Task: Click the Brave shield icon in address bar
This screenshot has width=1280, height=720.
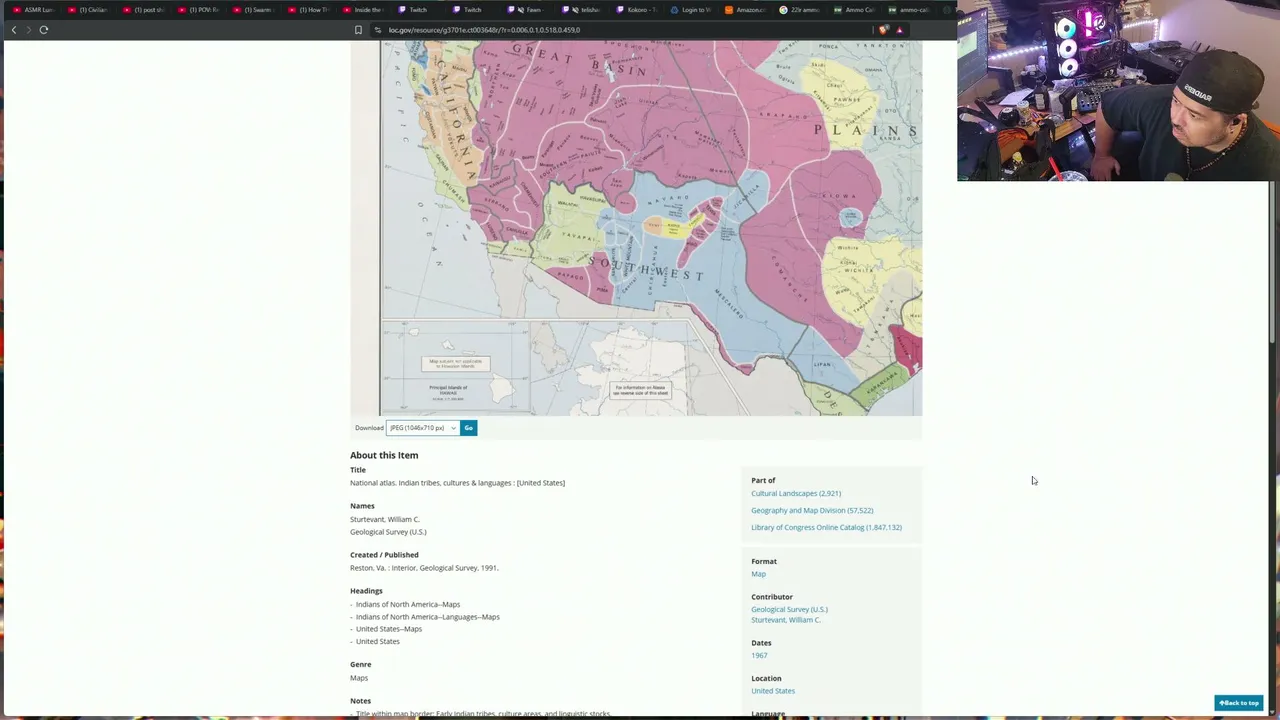Action: click(x=883, y=30)
